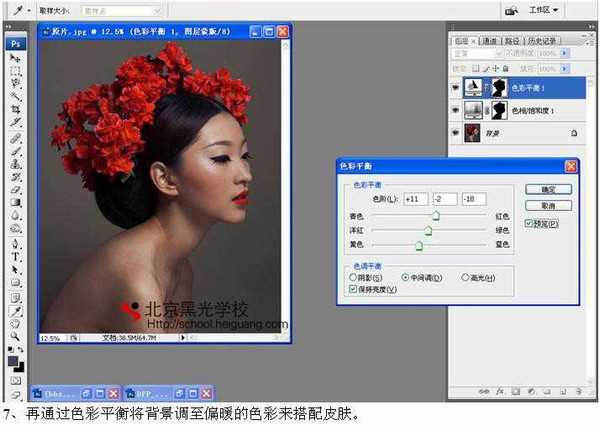Click the Ps logo atop the toolbox

pyautogui.click(x=16, y=43)
